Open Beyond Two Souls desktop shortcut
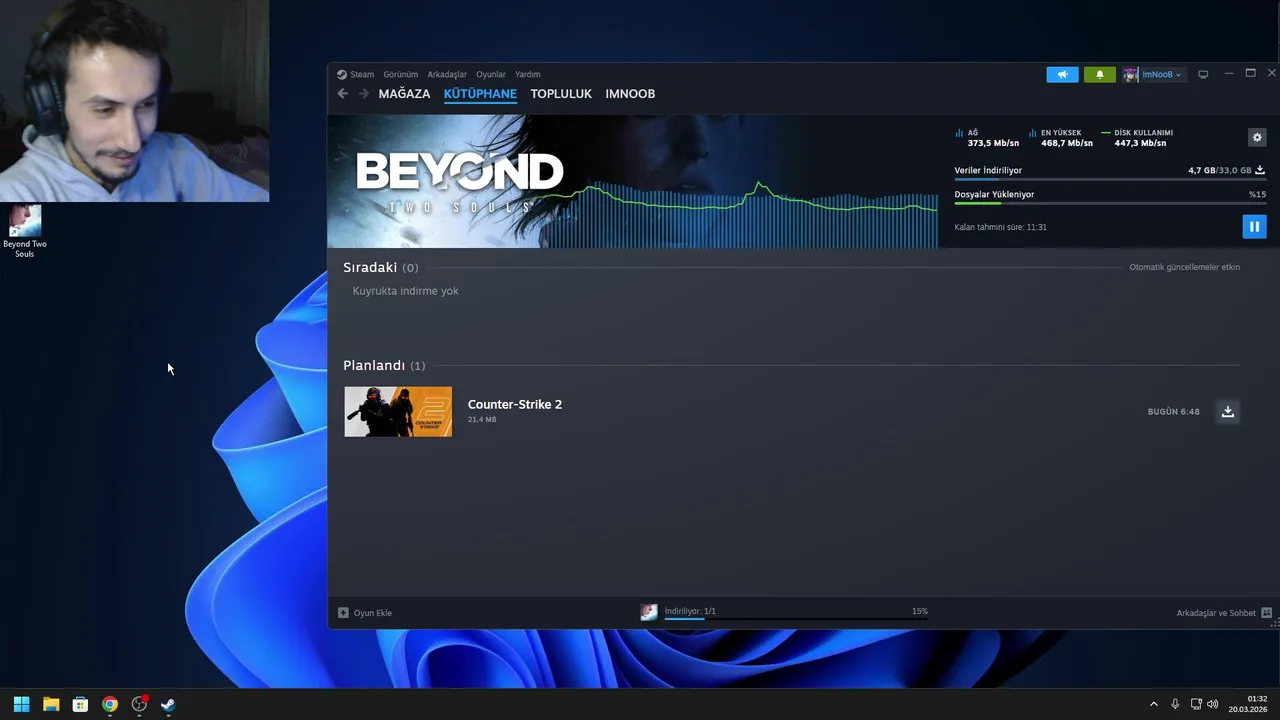The height and width of the screenshot is (720, 1280). [25, 231]
